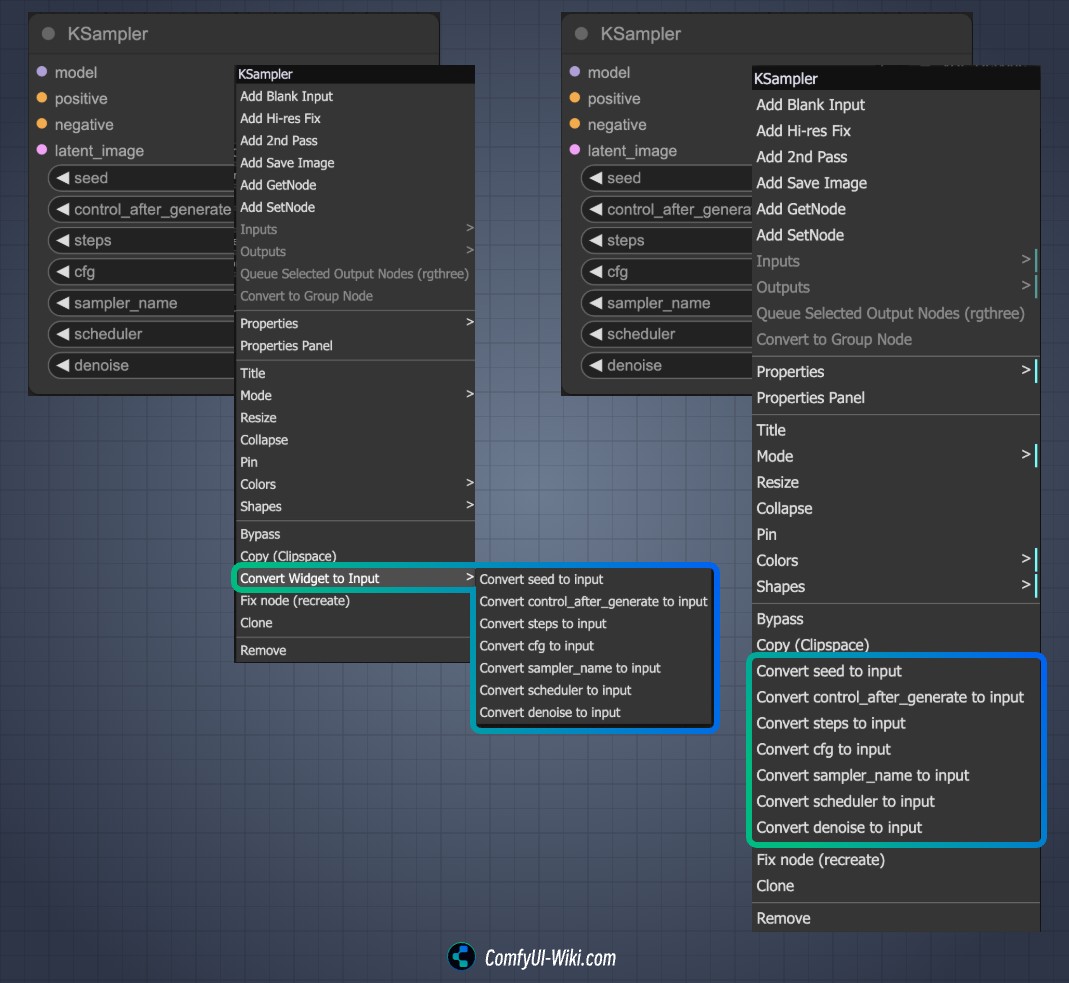Viewport: 1069px width, 983px height.
Task: Open left node's scheduler combo widget
Action: click(141, 334)
